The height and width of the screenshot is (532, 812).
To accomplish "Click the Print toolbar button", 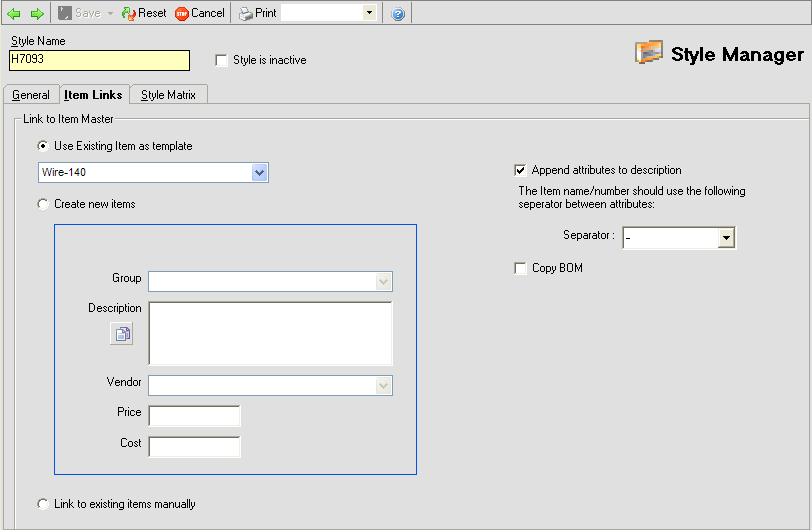I will click(257, 14).
